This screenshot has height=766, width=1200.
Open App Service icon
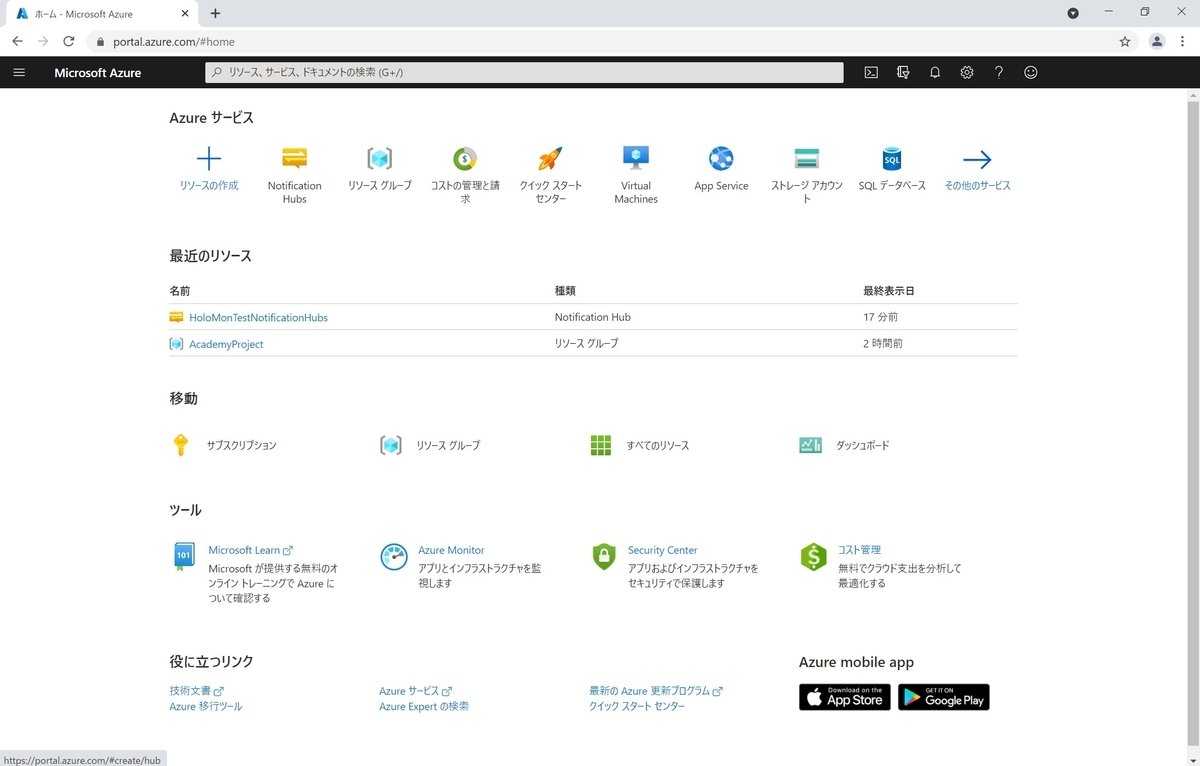tap(721, 158)
